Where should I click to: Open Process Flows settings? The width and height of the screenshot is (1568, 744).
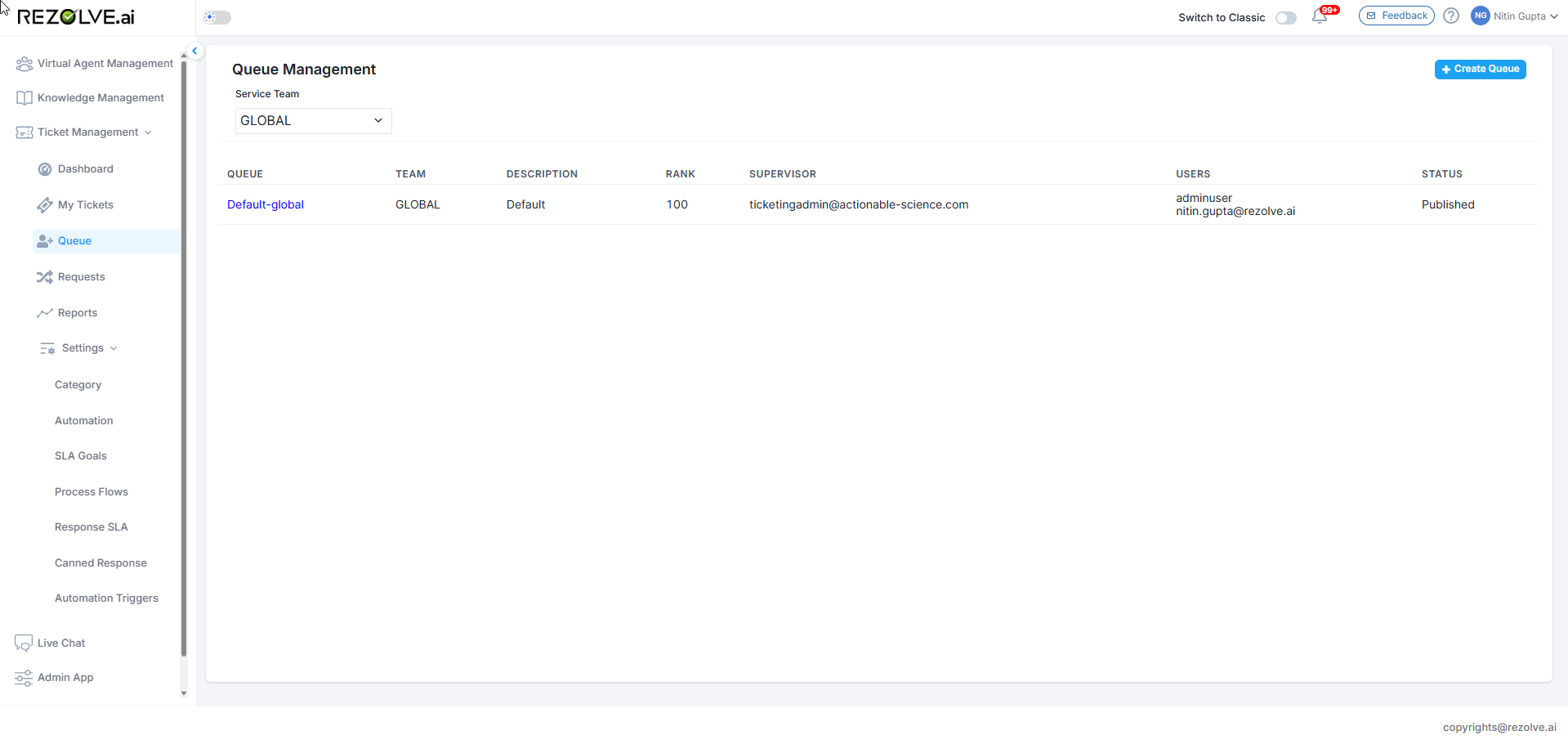(92, 492)
